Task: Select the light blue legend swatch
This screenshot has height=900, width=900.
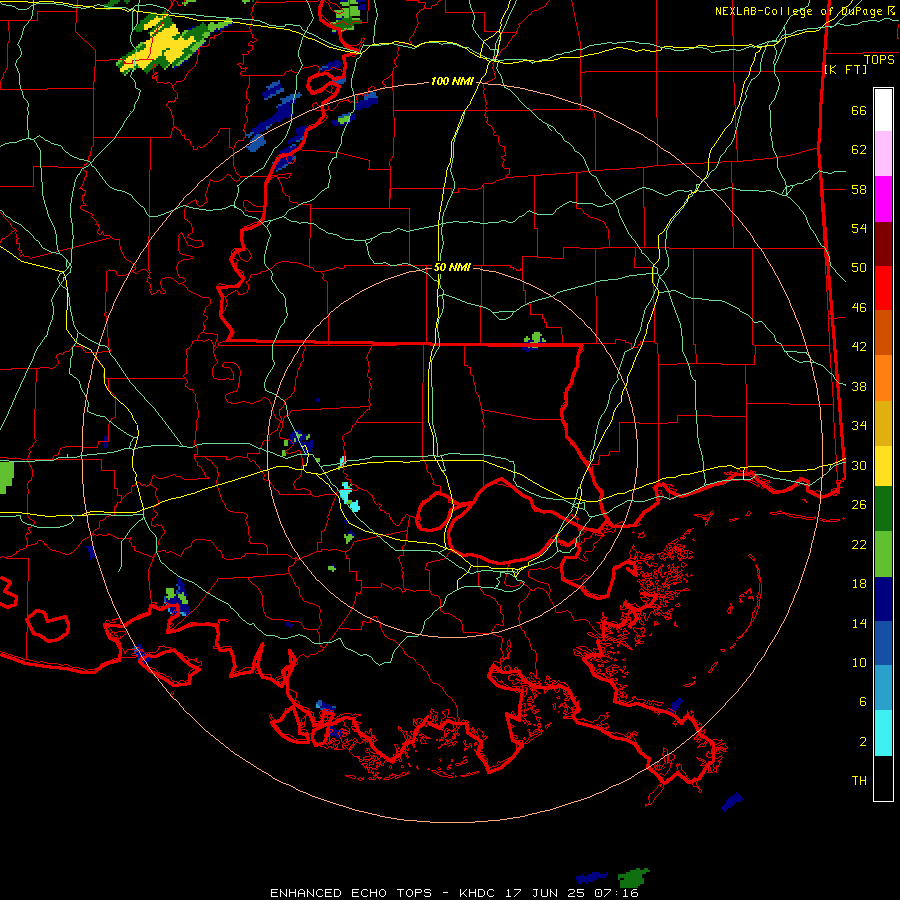Action: click(883, 688)
